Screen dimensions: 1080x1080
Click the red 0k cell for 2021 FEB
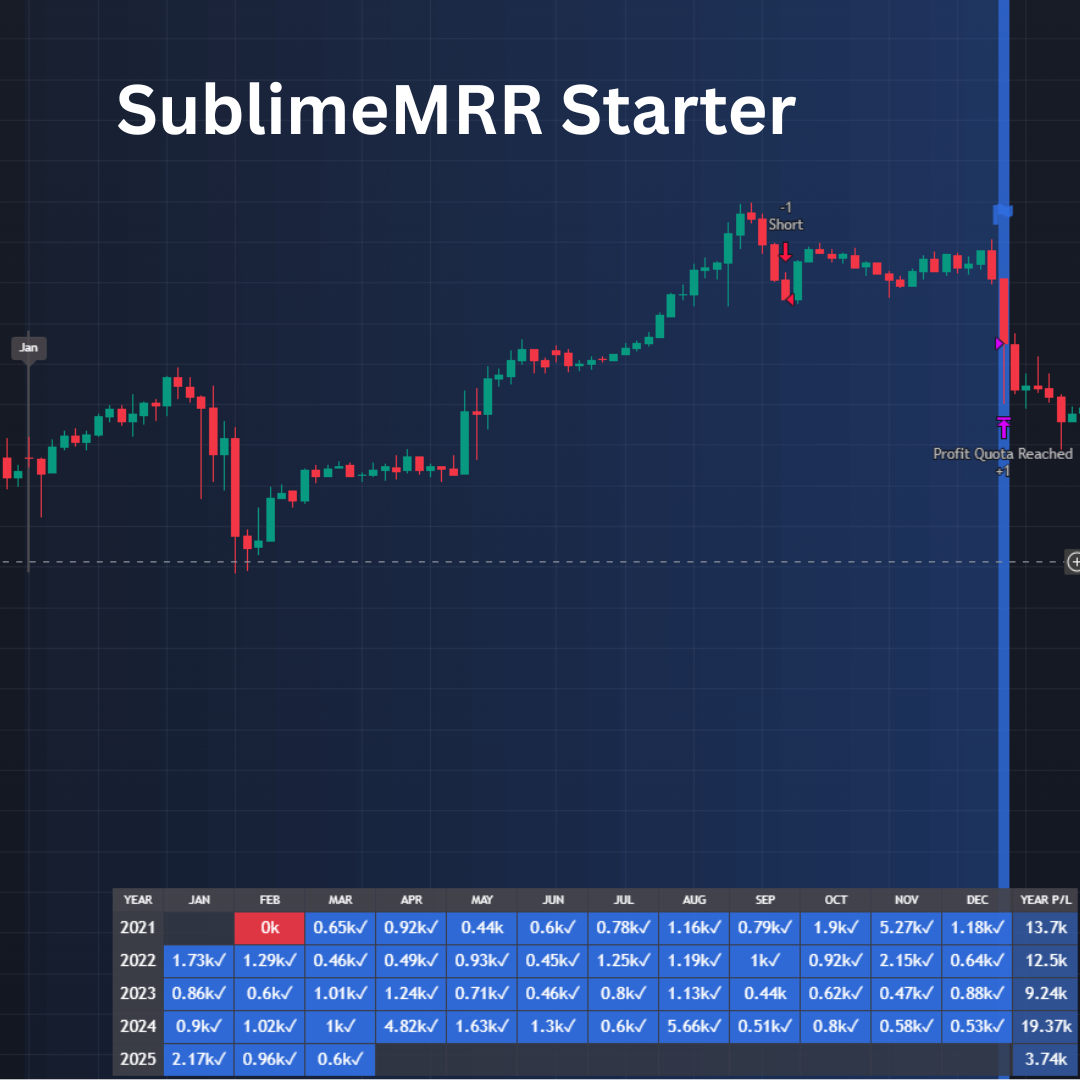(x=269, y=928)
